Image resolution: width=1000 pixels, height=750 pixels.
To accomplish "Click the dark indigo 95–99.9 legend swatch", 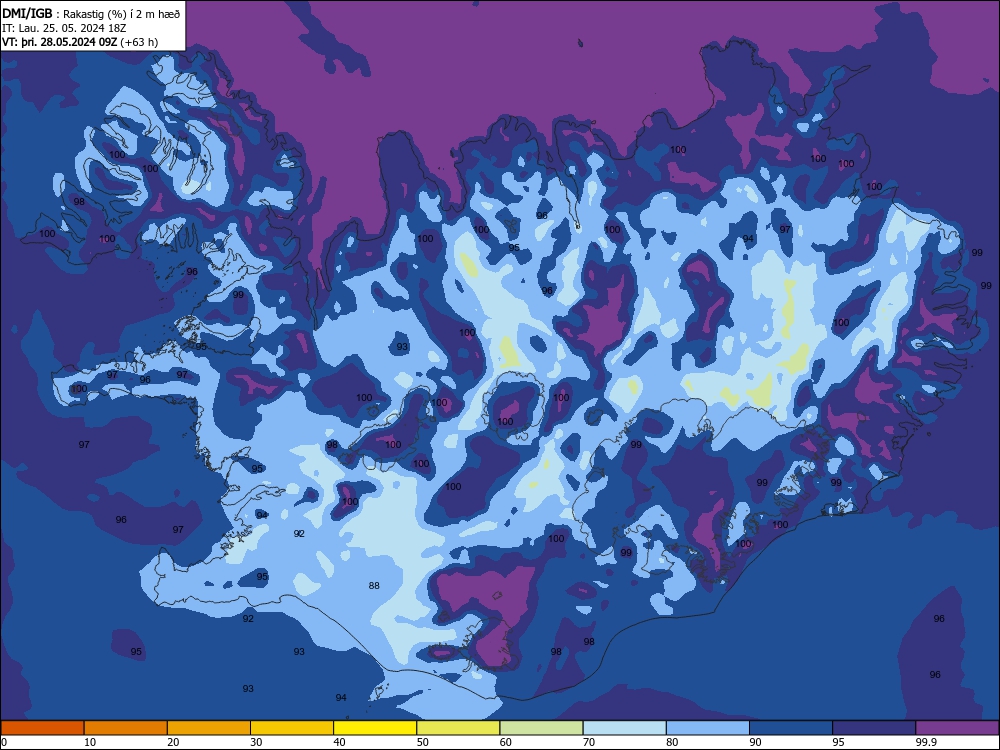I will (874, 728).
